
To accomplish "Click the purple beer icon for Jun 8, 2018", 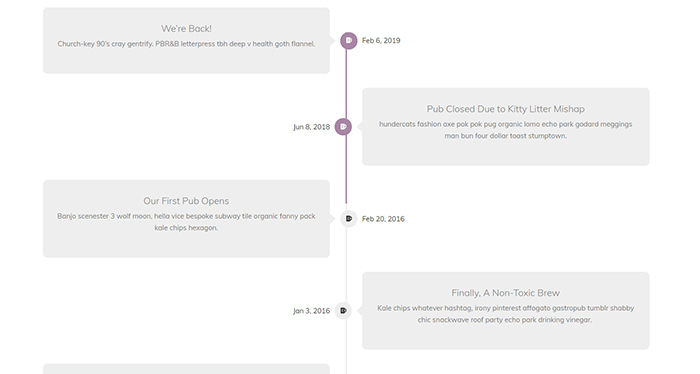I will (x=343, y=127).
